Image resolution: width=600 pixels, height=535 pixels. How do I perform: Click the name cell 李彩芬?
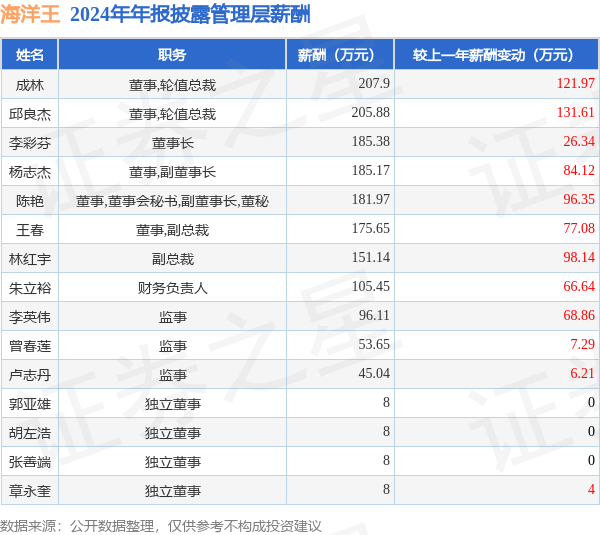pyautogui.click(x=30, y=143)
